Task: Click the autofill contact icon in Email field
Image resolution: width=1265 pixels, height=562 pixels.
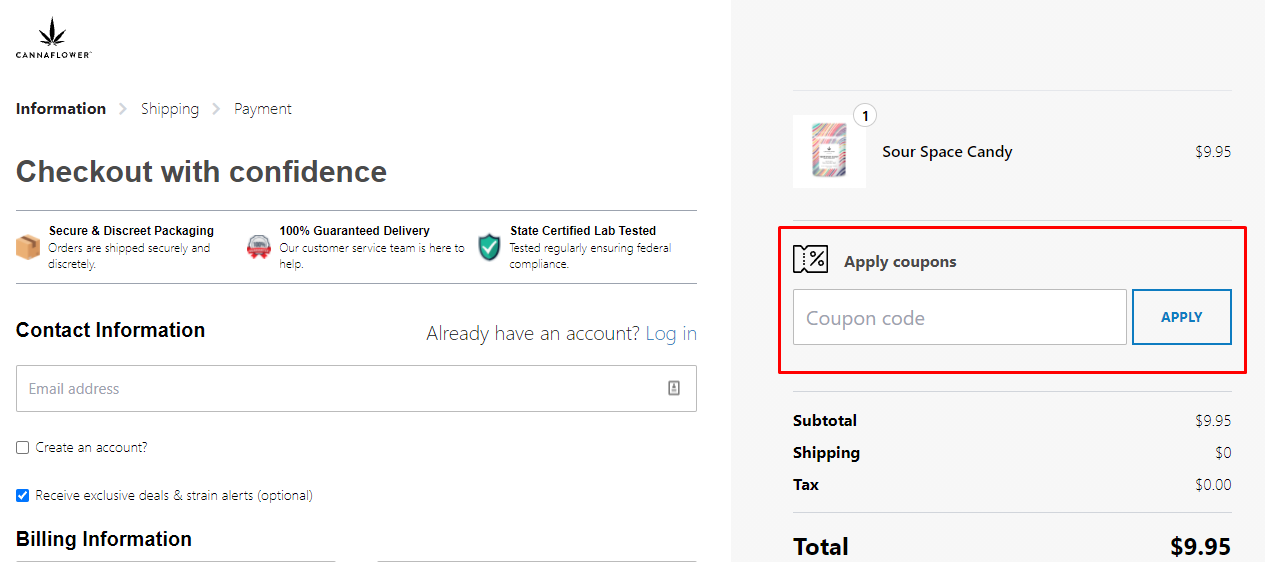Action: (x=674, y=388)
